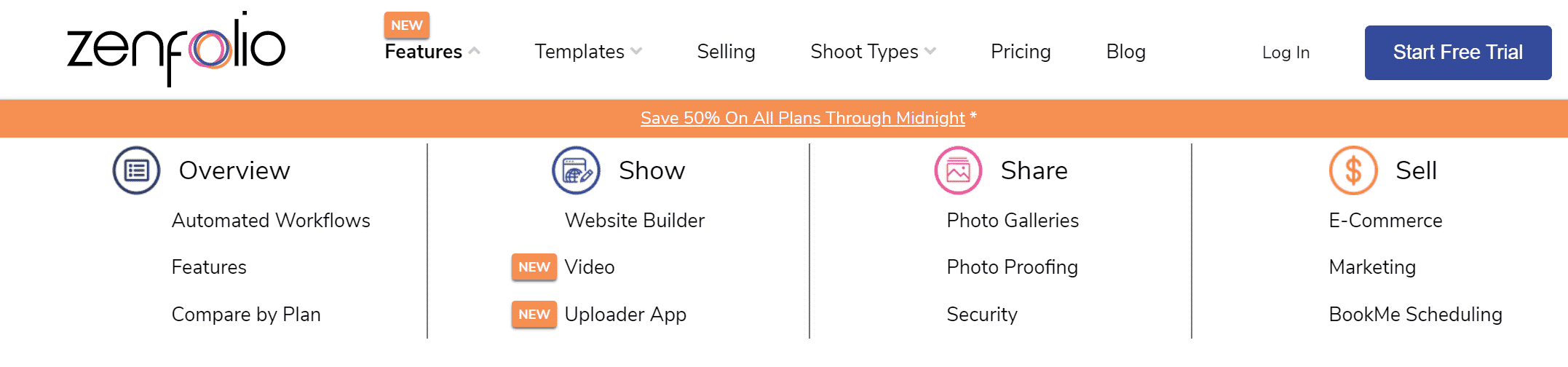Go to the Blog page

[x=1126, y=52]
